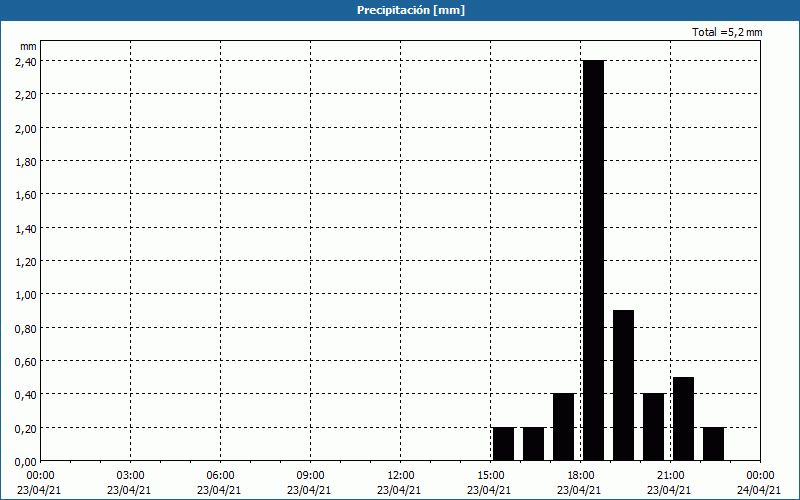Click the 1,40 y-axis value
800x500 pixels.
[x=26, y=229]
